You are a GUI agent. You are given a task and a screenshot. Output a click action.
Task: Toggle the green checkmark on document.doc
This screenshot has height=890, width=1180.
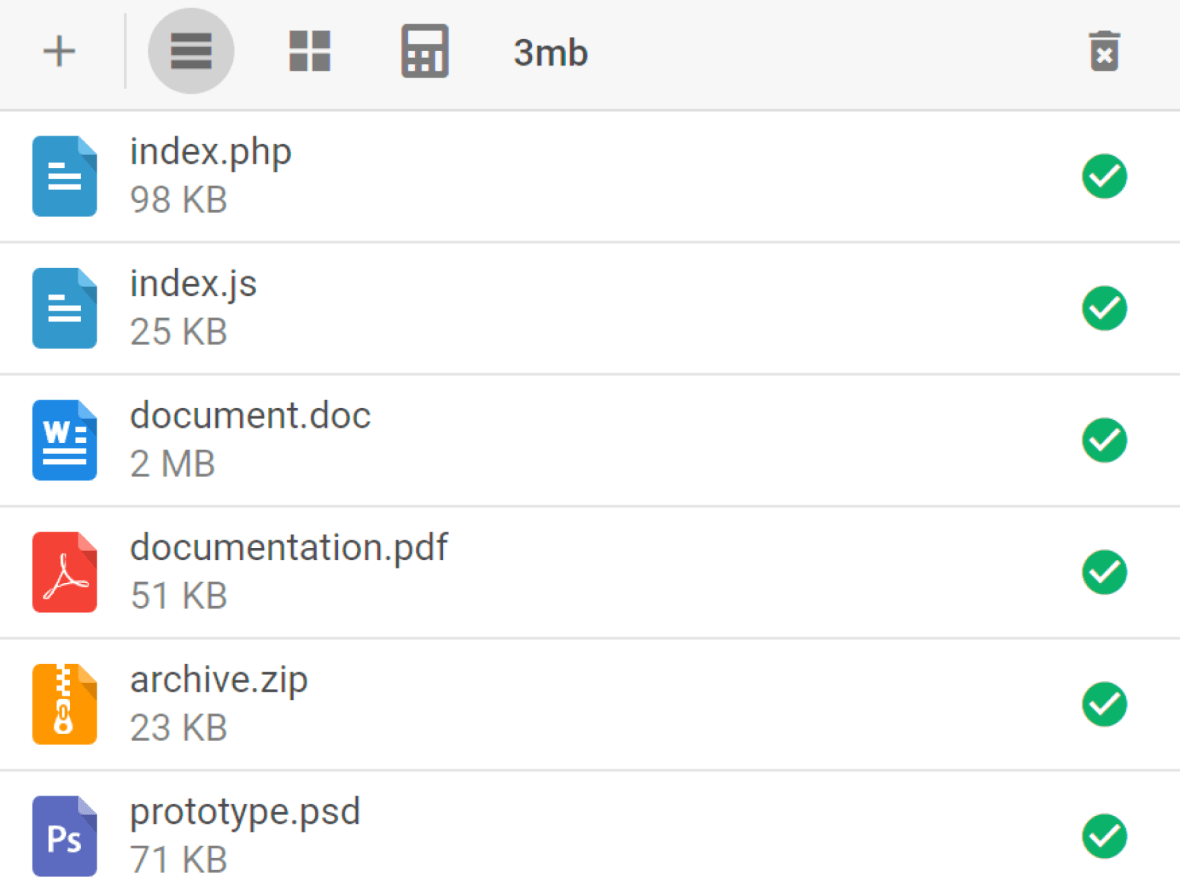(1104, 440)
